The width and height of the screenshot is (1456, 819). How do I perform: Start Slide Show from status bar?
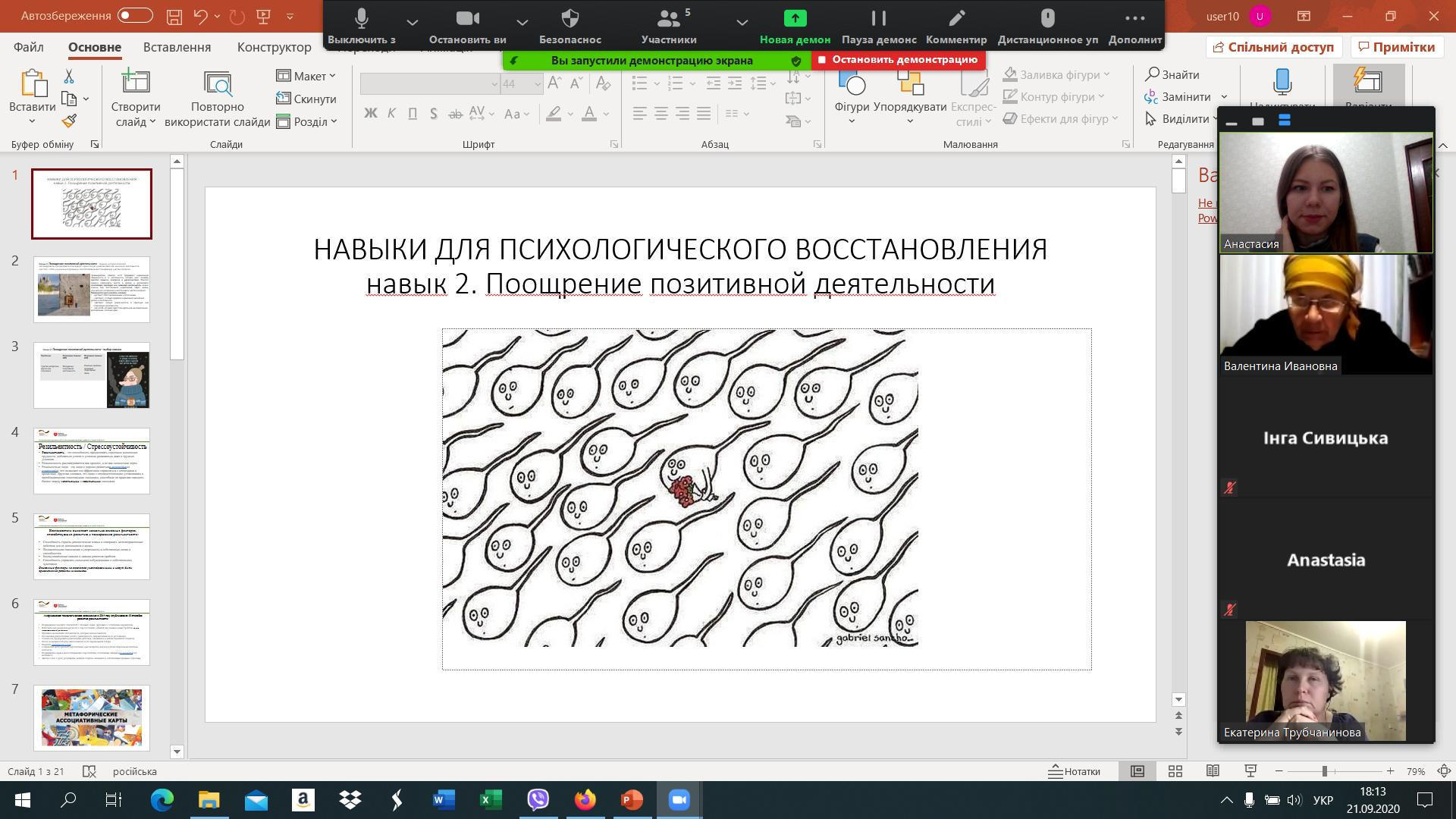click(x=1250, y=771)
